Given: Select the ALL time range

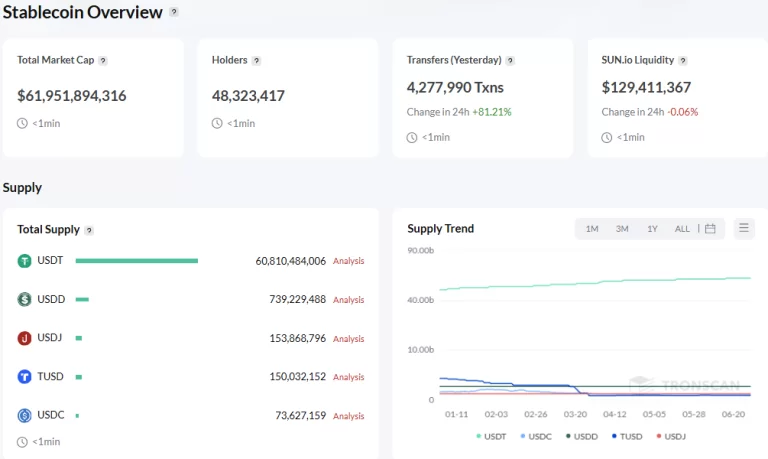Looking at the screenshot, I should click(682, 229).
